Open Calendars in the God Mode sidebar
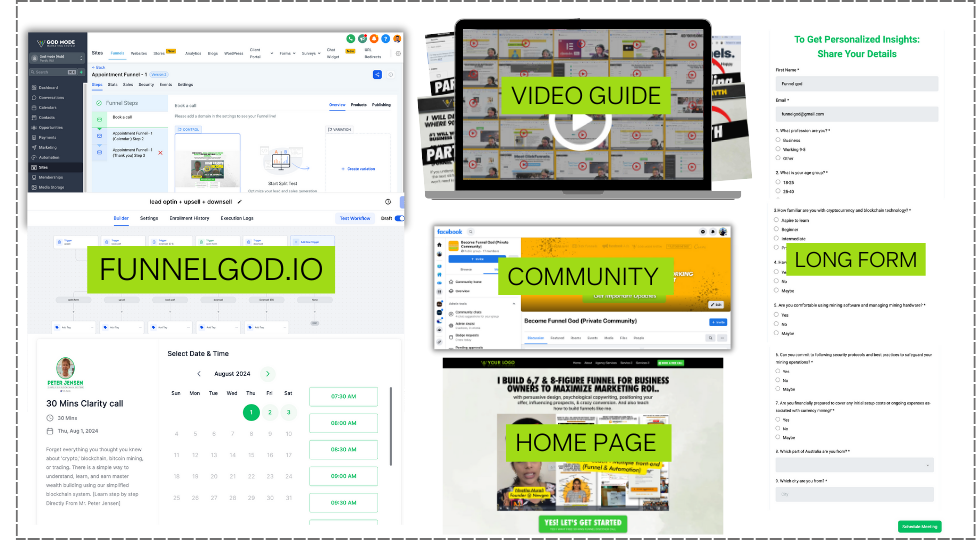 tap(47, 108)
